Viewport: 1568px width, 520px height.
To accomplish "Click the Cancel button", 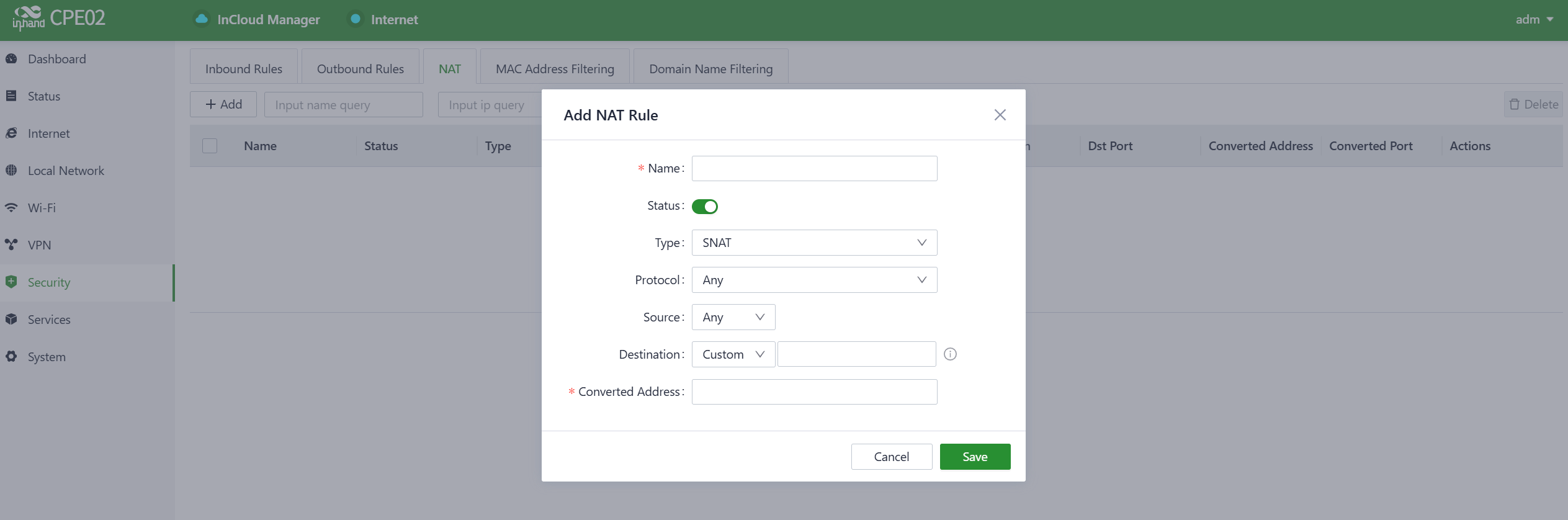I will 891,457.
